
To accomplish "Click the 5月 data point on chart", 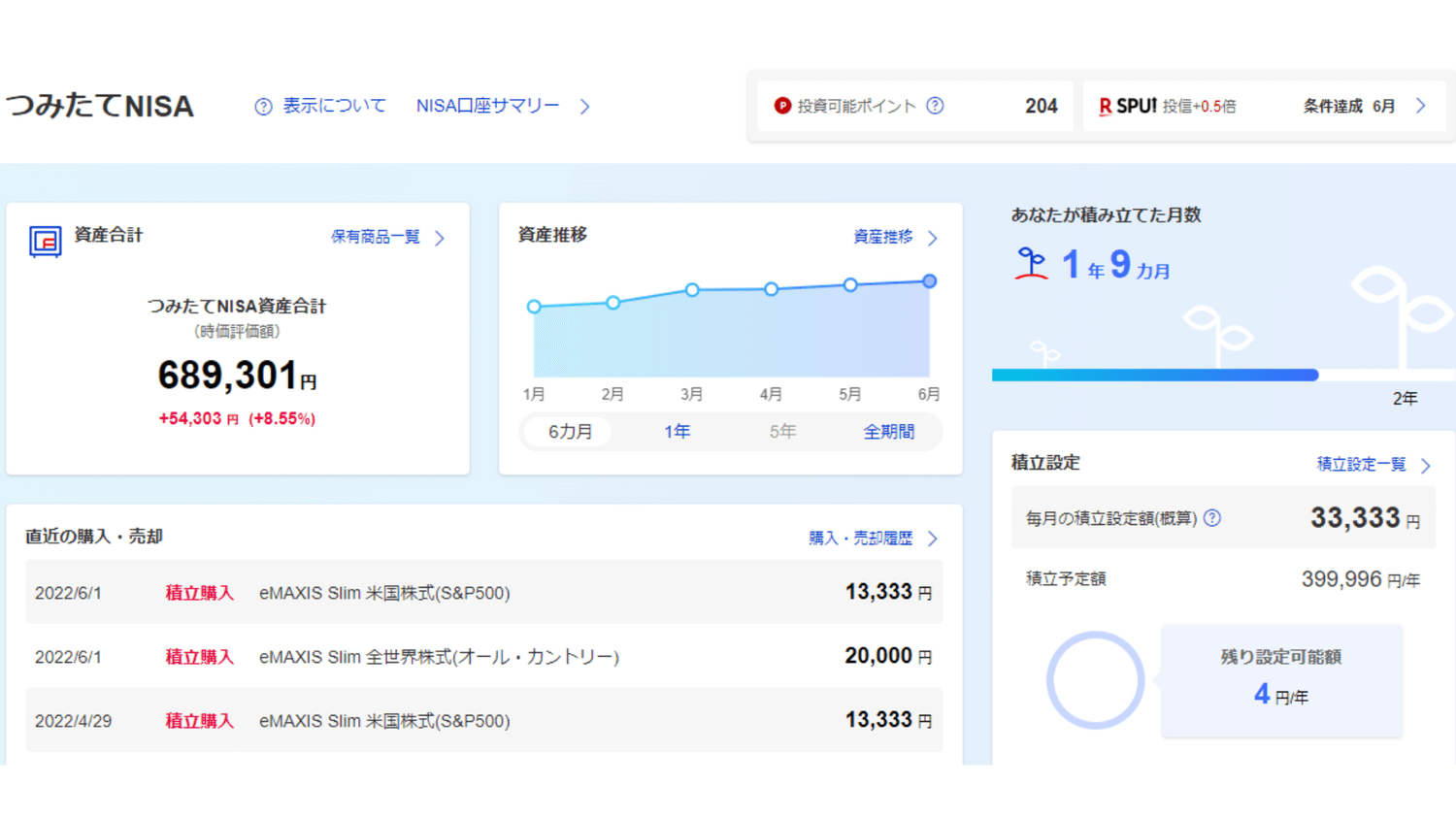I will click(x=850, y=285).
